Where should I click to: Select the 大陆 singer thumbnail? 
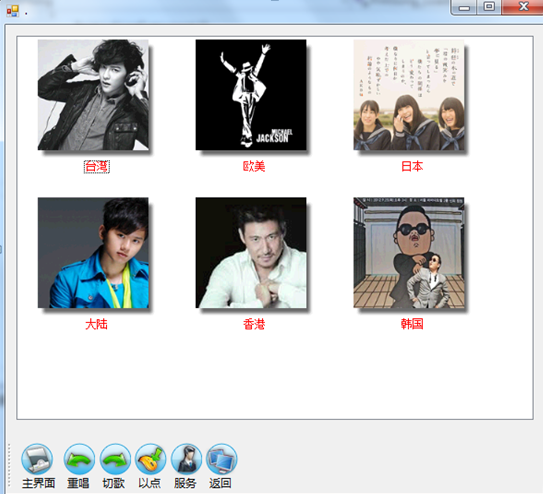pos(93,253)
